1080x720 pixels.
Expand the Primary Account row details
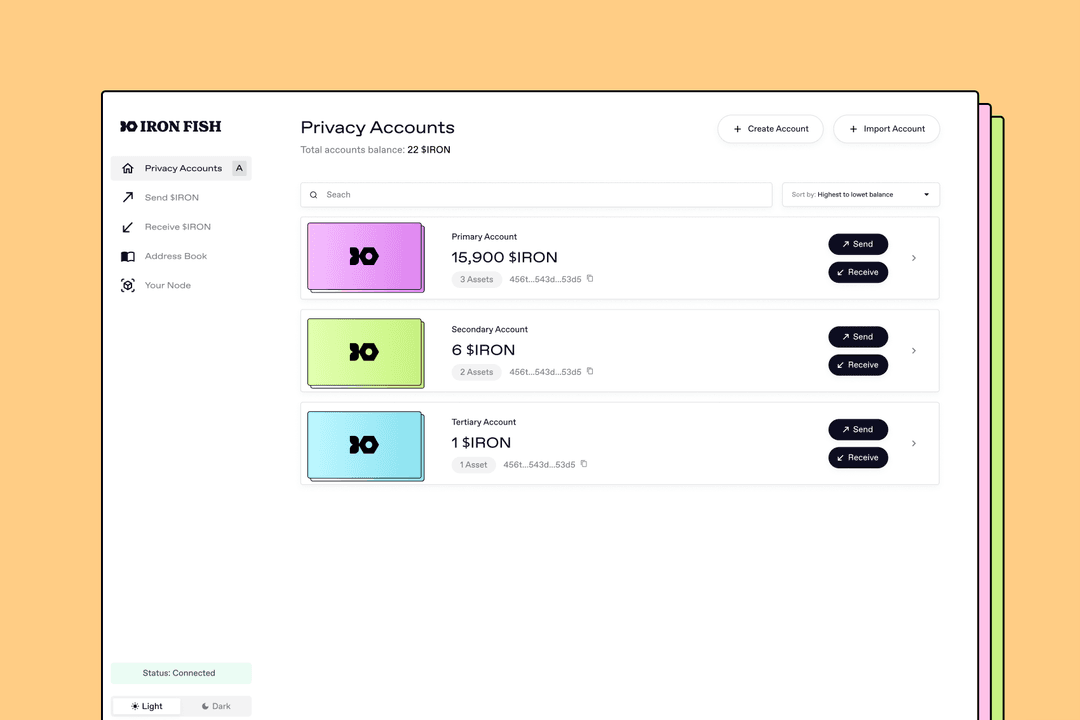[x=913, y=258]
